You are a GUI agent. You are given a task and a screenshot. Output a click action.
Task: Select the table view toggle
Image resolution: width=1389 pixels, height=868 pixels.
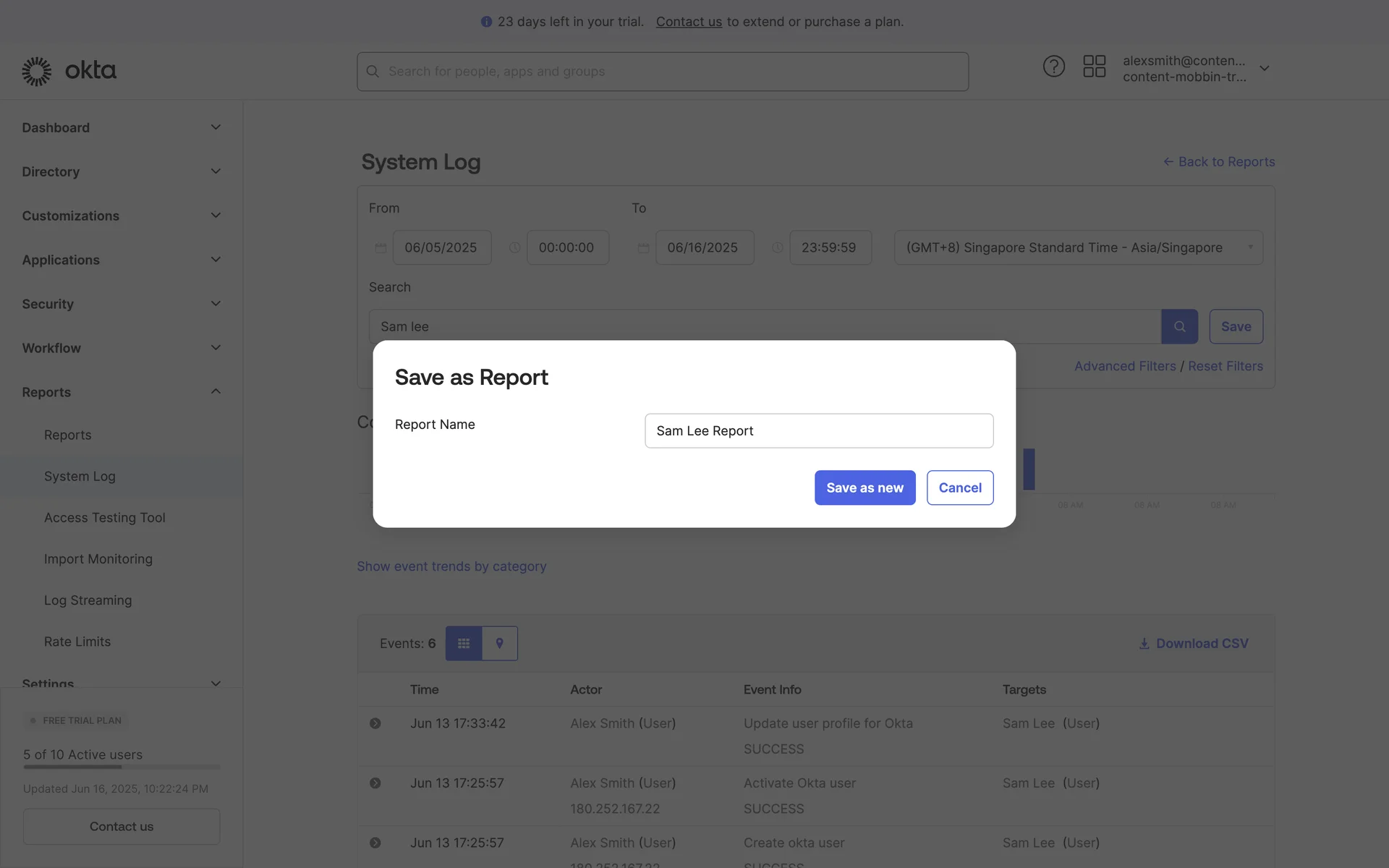click(x=464, y=643)
